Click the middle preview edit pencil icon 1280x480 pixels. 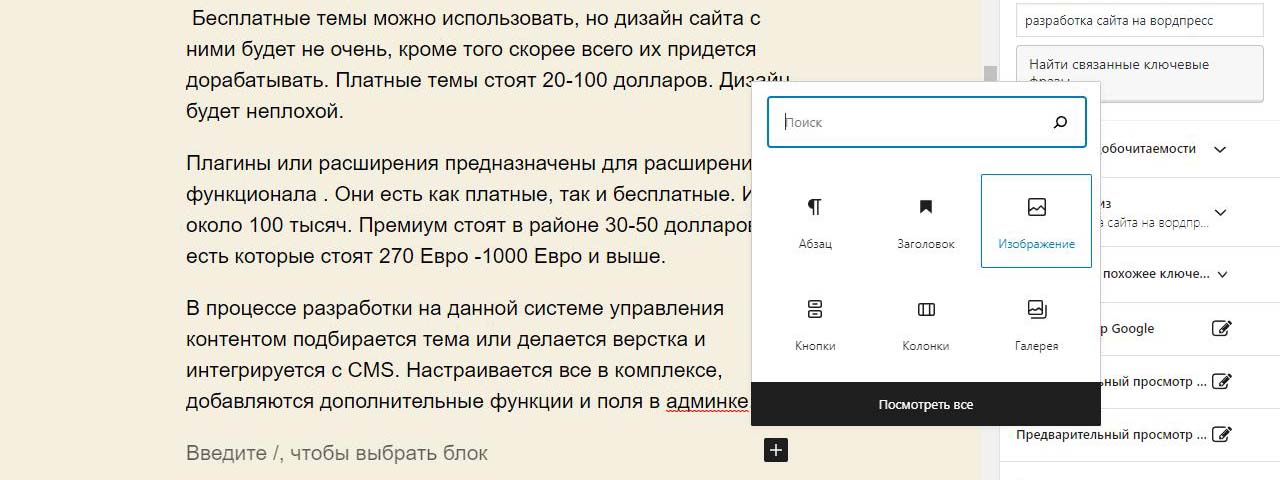pos(1221,381)
